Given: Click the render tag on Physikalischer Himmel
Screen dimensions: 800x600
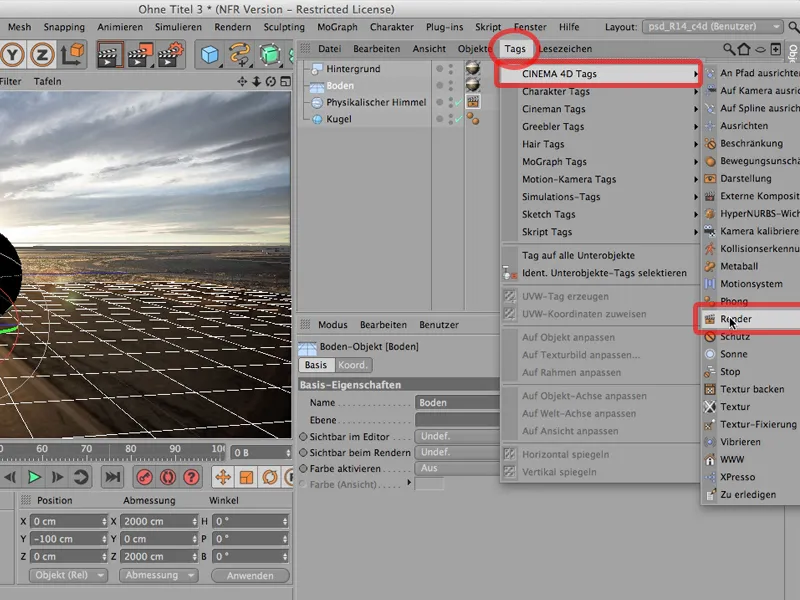Looking at the screenshot, I should point(473,102).
